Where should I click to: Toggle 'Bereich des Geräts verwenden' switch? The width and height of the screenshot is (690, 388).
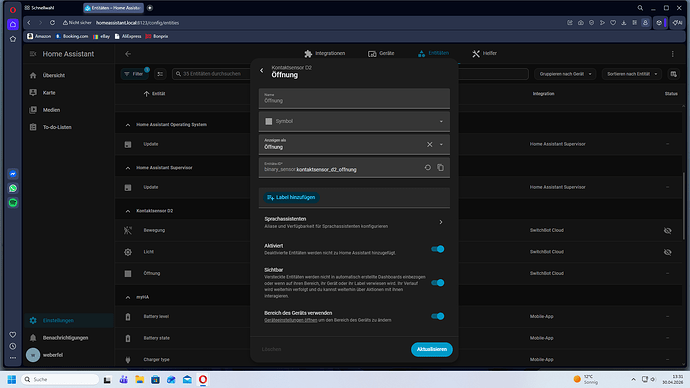[437, 316]
